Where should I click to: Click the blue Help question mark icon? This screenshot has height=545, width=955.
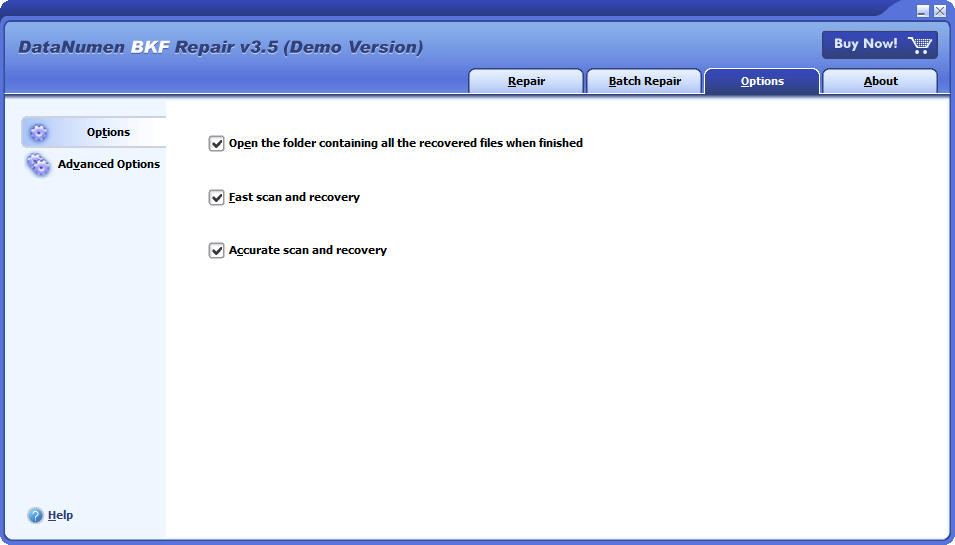[35, 515]
